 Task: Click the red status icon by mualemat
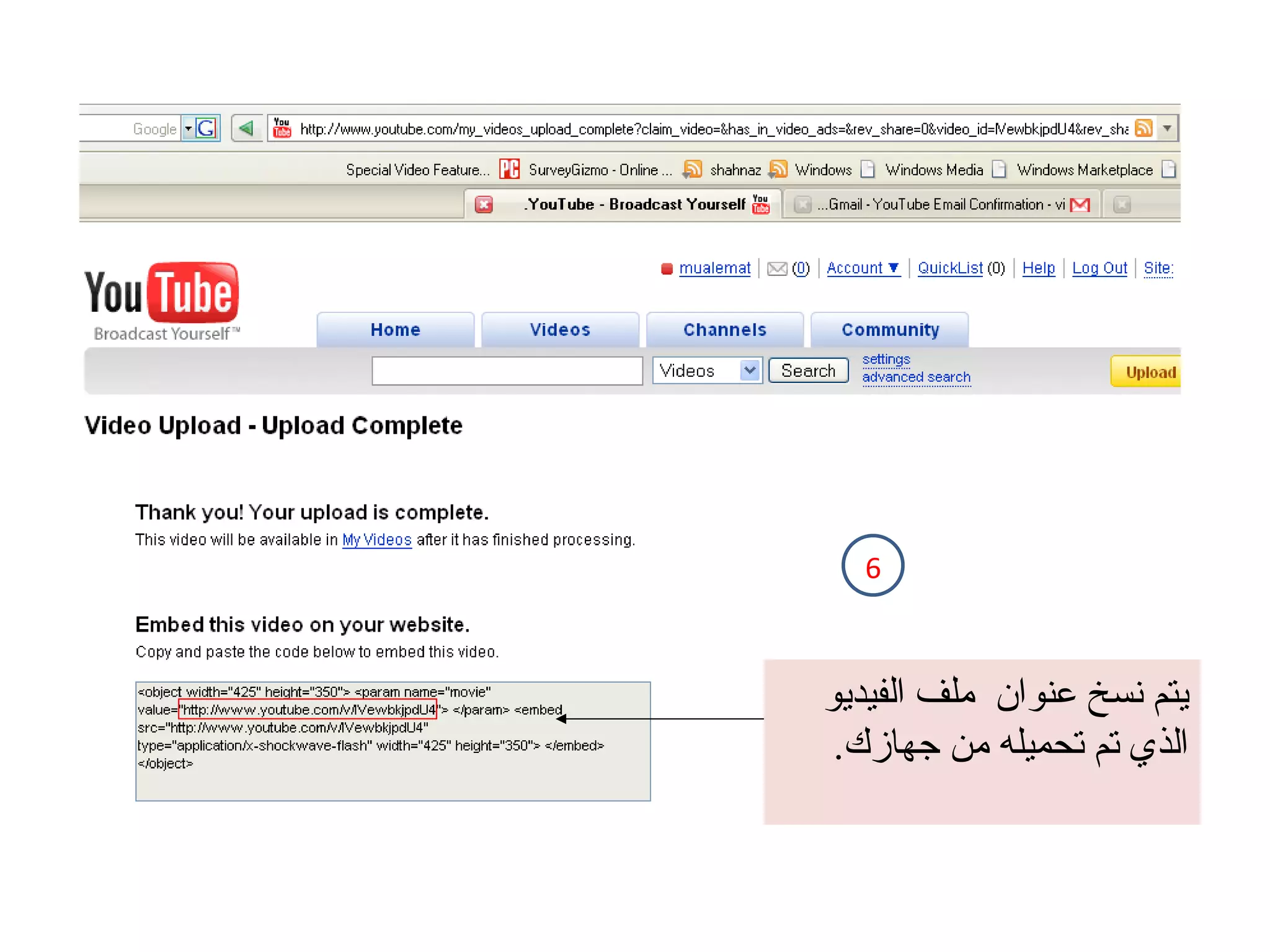click(667, 268)
